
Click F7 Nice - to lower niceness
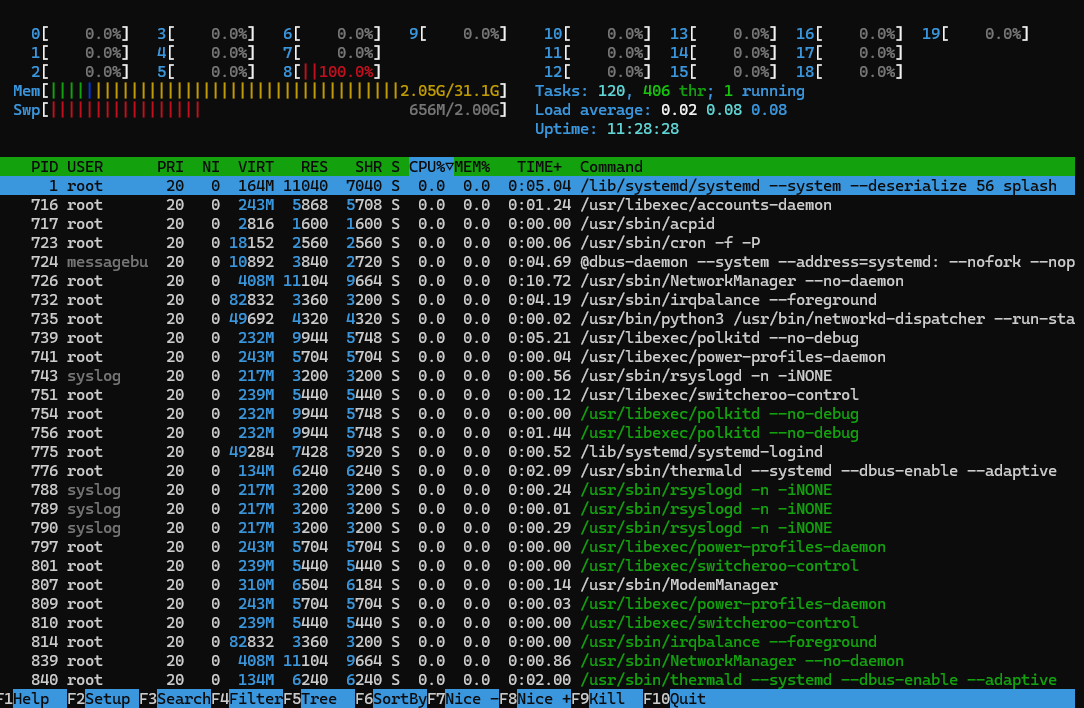click(462, 698)
